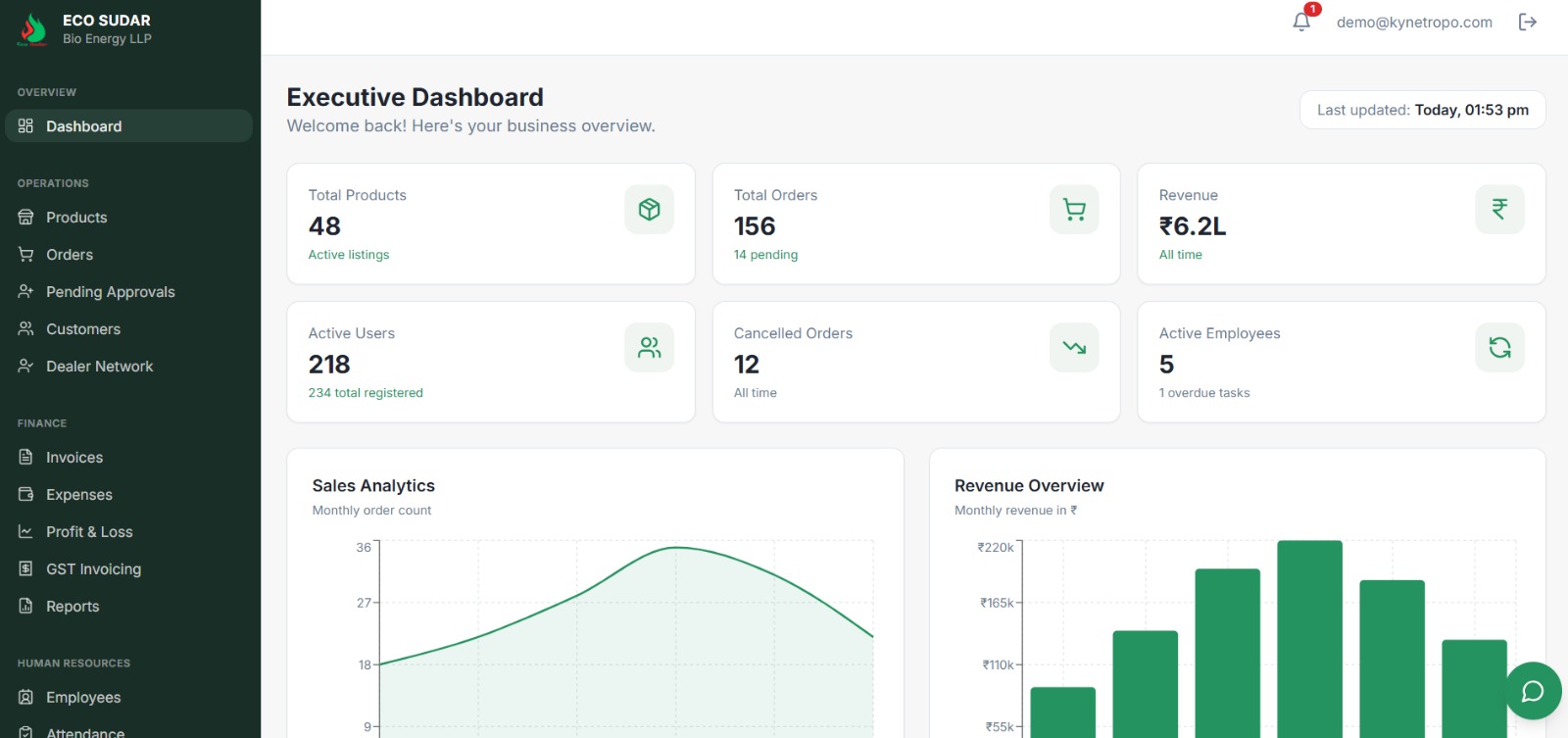Click the Dealer Network icon in sidebar

tap(25, 367)
